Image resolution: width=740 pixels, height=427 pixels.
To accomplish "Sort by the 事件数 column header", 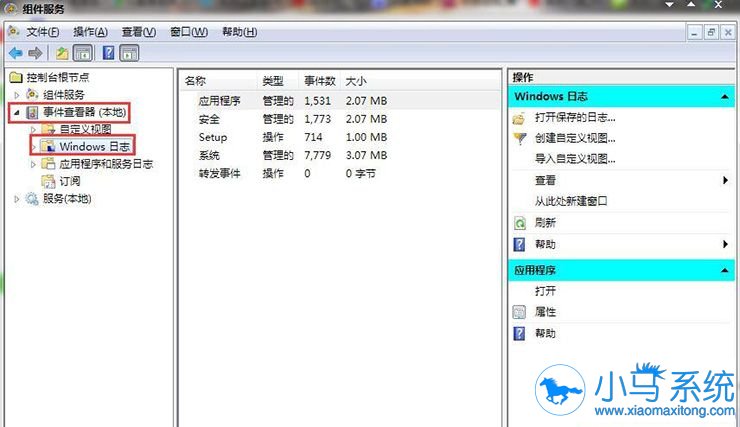I will 320,81.
